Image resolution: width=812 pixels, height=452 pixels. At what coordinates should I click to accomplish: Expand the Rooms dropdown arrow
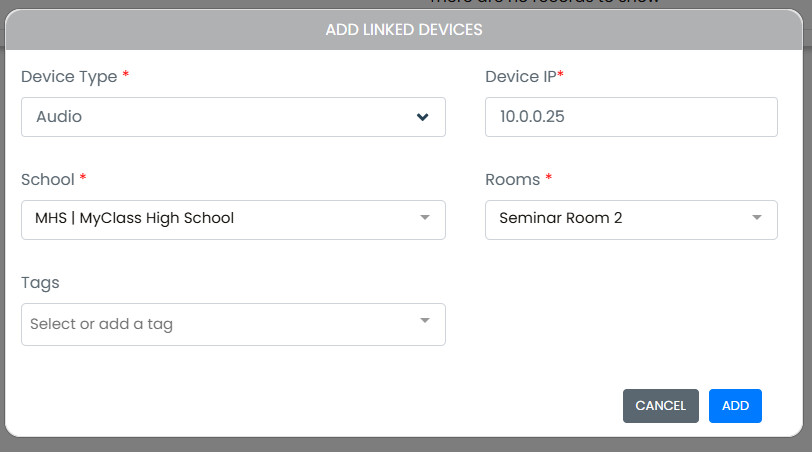click(757, 217)
